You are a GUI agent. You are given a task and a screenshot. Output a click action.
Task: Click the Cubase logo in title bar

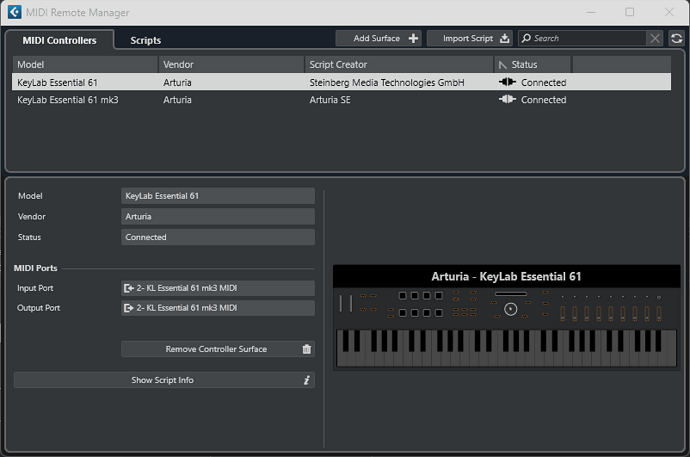(x=14, y=12)
